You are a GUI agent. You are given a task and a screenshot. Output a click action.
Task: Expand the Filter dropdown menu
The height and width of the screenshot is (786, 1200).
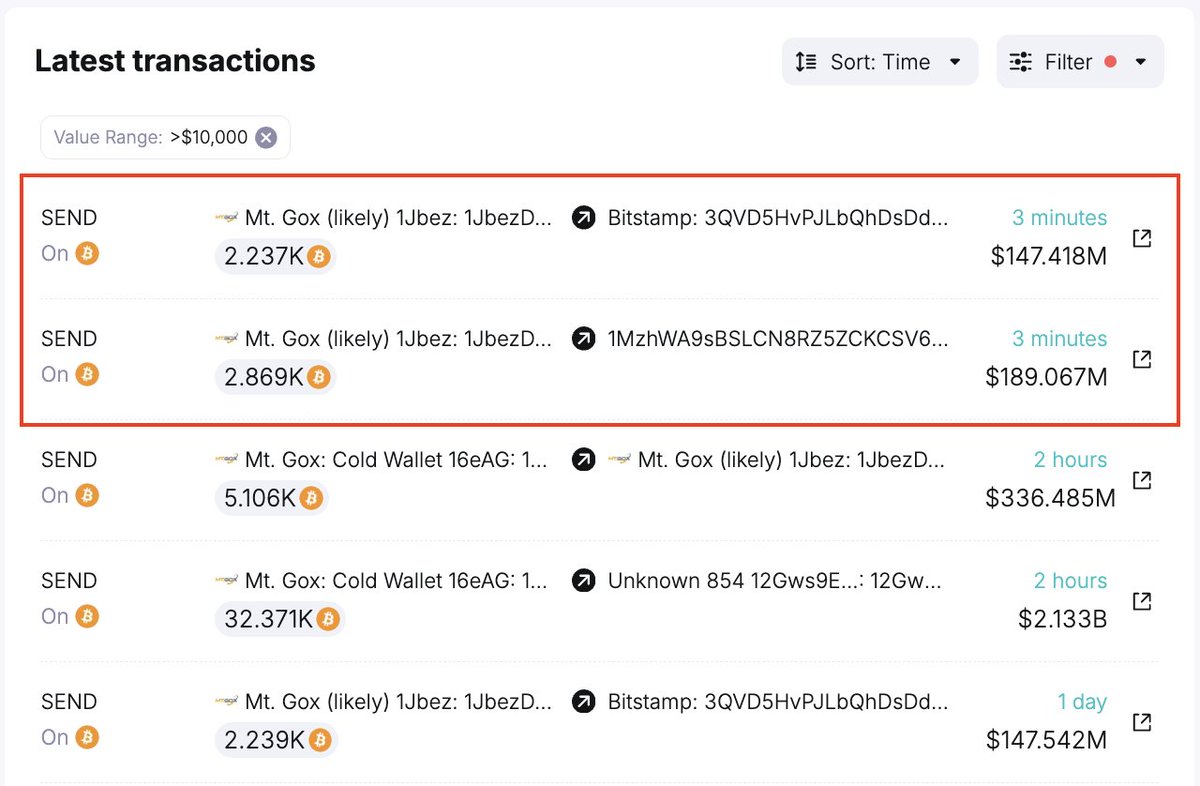pyautogui.click(x=1080, y=62)
